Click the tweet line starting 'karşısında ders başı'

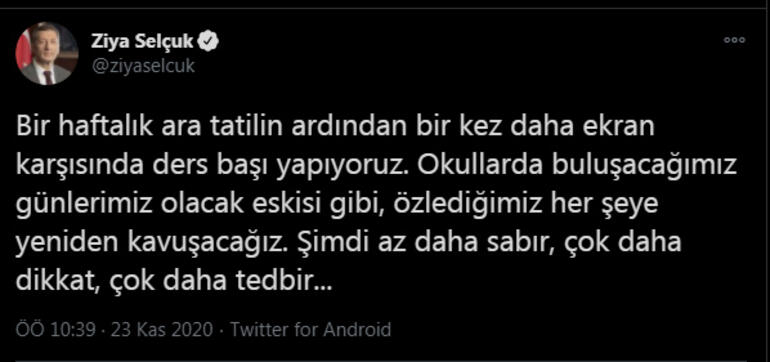point(376,167)
